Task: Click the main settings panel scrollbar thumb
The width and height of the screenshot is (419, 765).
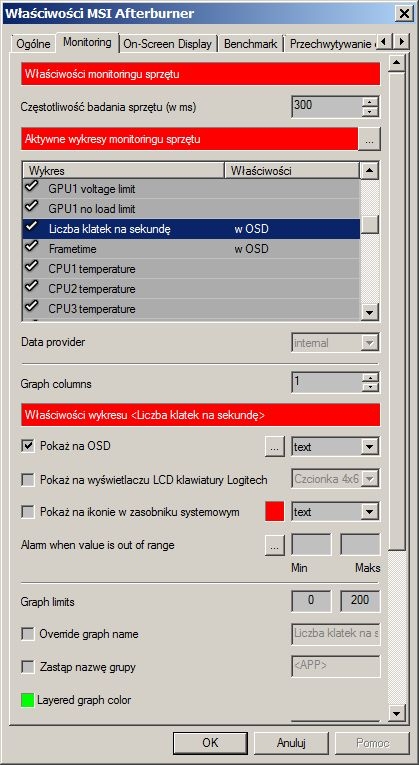Action: pos(397,311)
